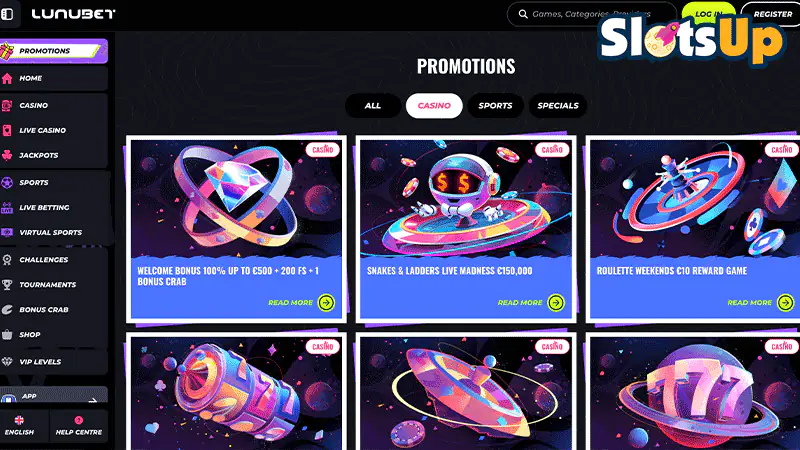
Task: Open the Shop bag icon
Action: pyautogui.click(x=7, y=335)
